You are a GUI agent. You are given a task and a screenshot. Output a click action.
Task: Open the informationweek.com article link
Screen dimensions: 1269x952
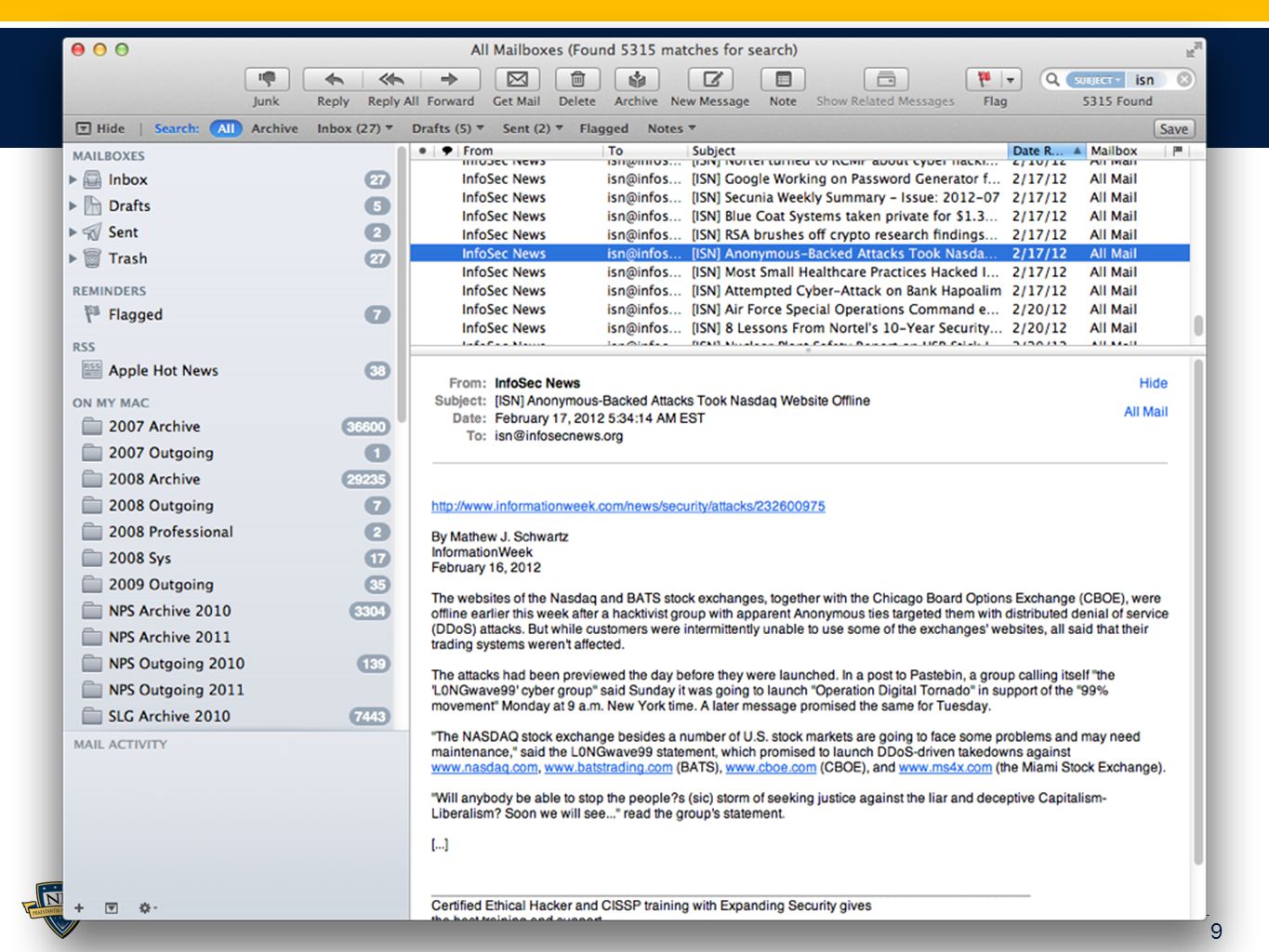628,507
